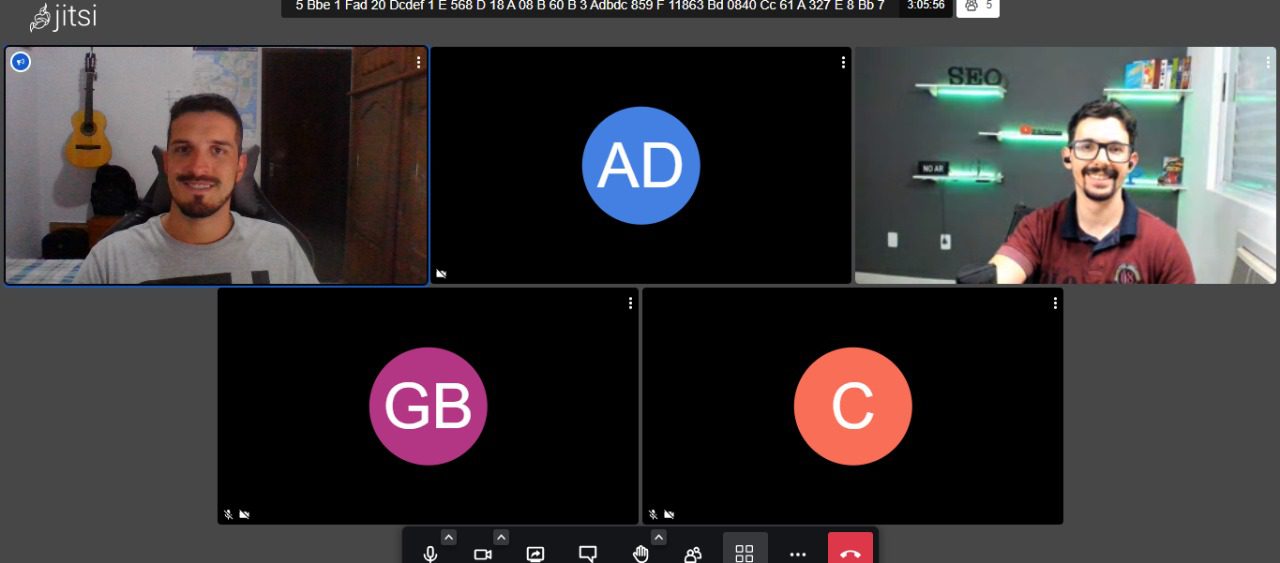Screen dimensions: 1280x563
Task: Click camera-off indicator on C tile
Action: (669, 514)
